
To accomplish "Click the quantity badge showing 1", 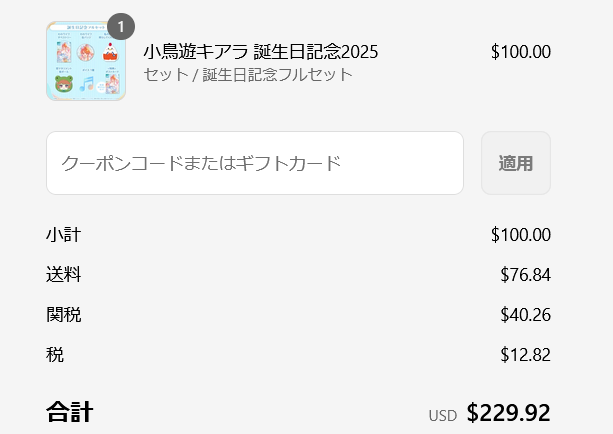I will point(120,27).
